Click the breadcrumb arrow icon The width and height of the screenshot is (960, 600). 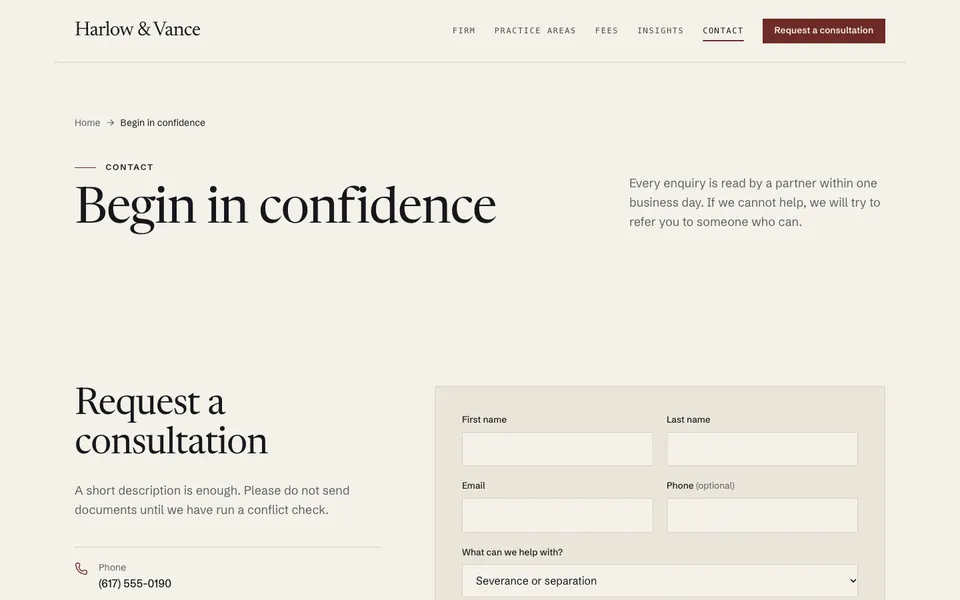coord(110,122)
